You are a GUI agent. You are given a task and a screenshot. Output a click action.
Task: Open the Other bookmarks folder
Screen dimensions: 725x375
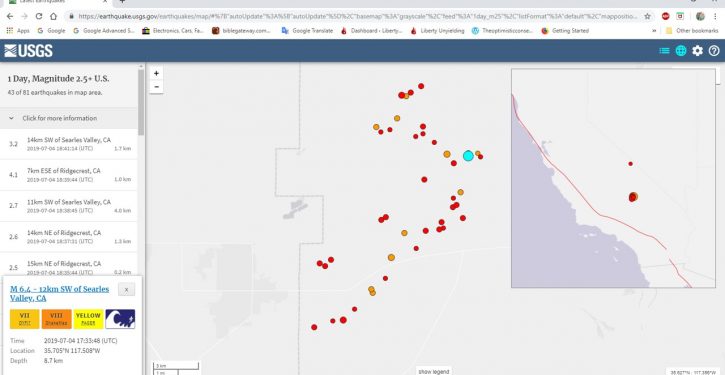click(x=692, y=31)
